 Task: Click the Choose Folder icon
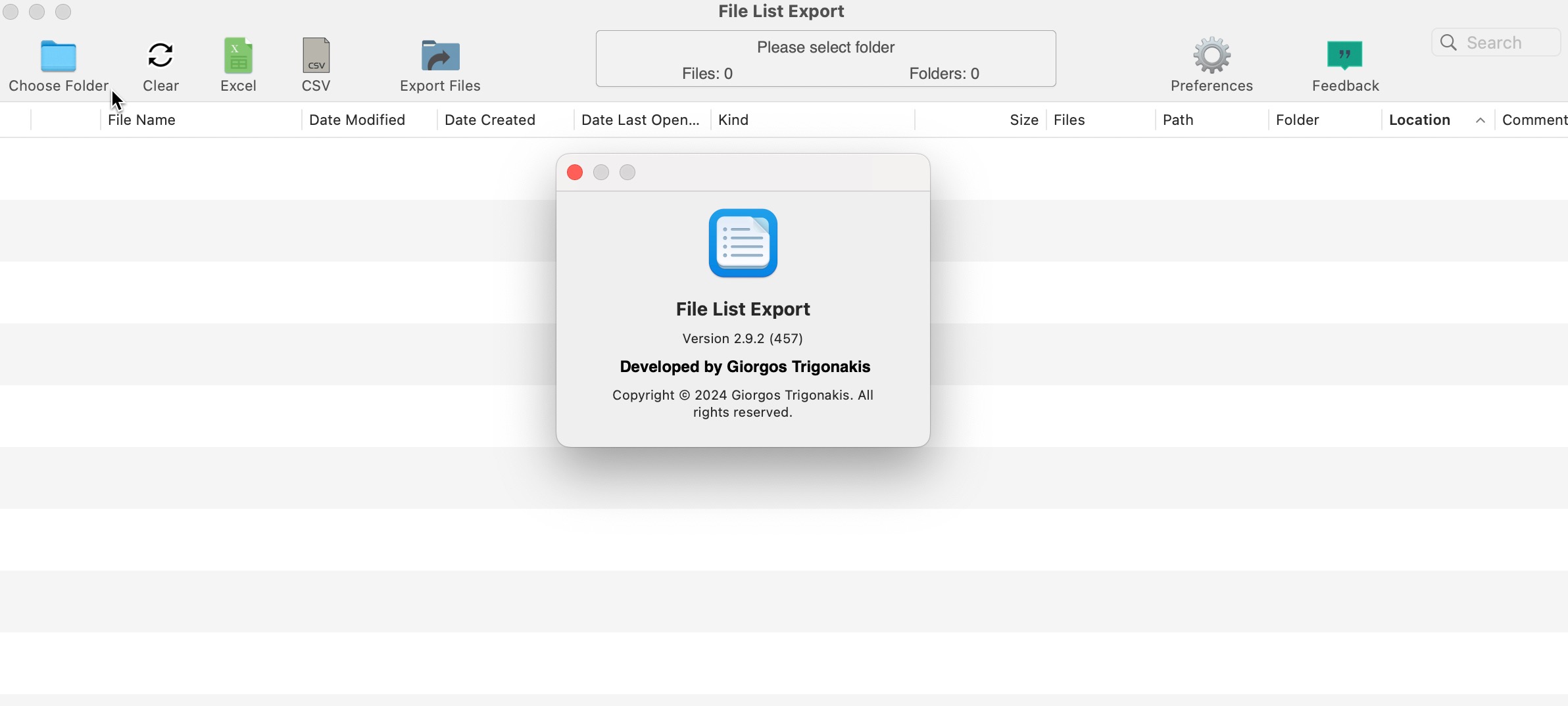tap(59, 56)
